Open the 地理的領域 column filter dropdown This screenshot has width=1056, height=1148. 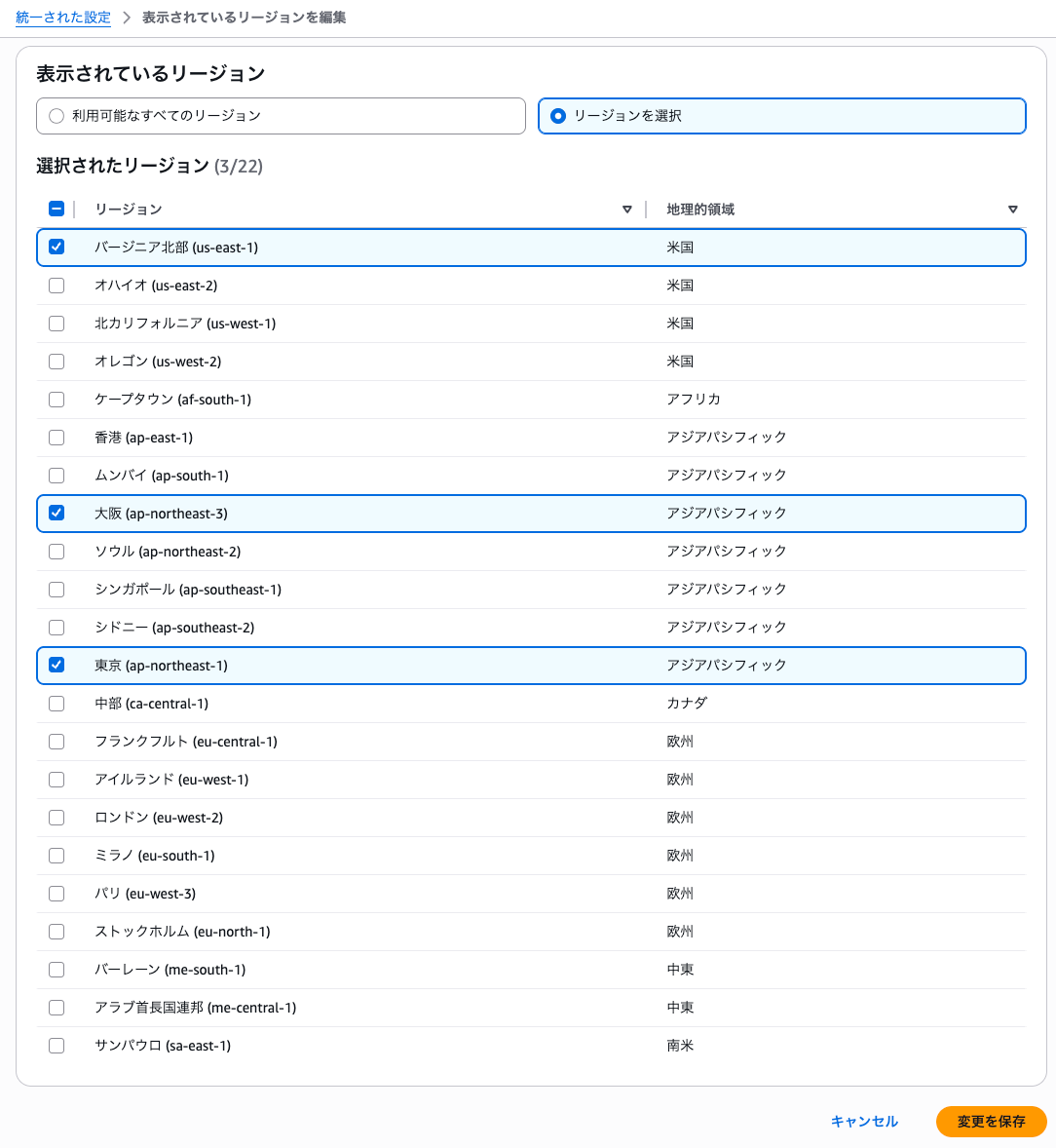click(x=1013, y=209)
